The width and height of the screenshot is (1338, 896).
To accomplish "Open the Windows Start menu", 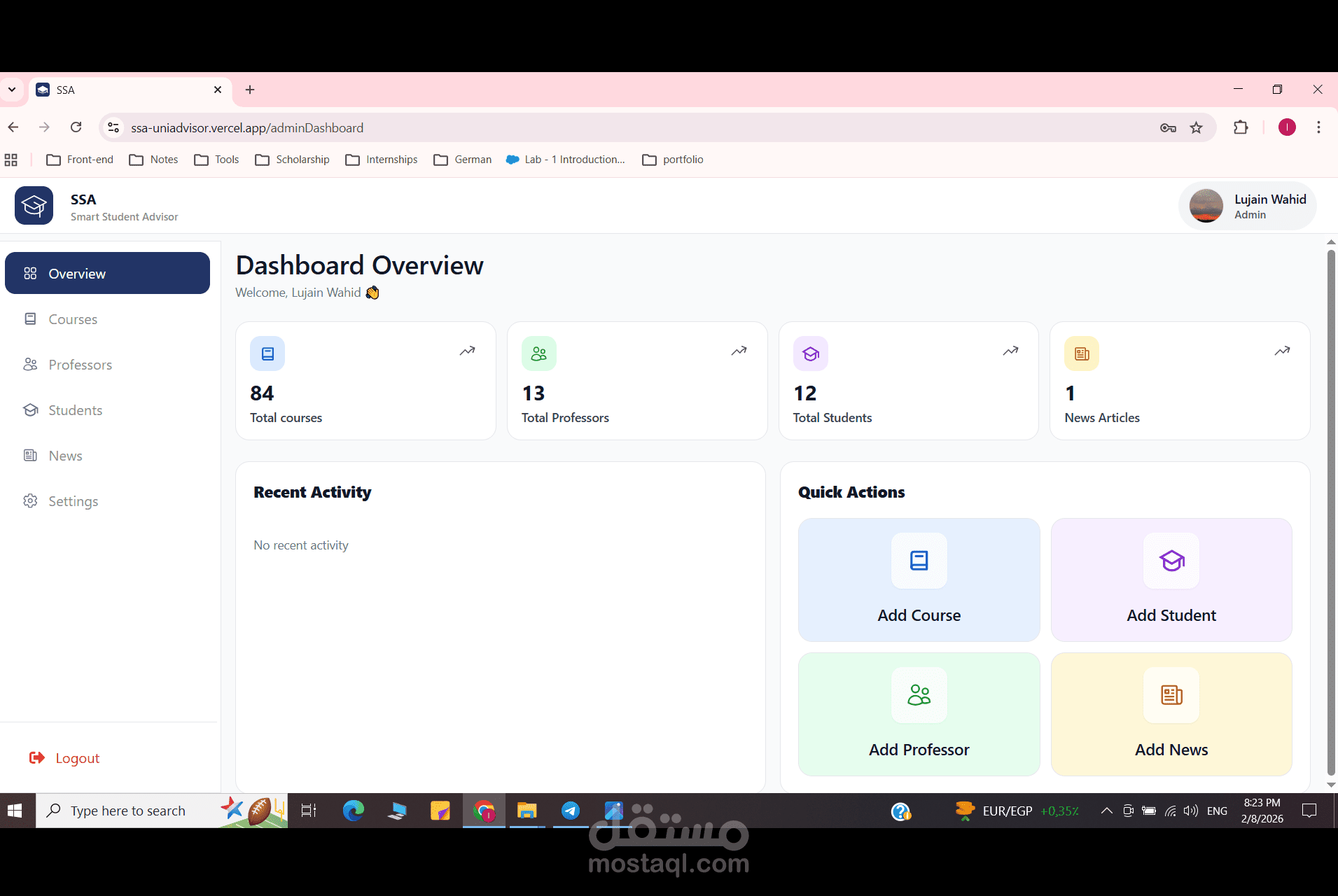I will [15, 811].
